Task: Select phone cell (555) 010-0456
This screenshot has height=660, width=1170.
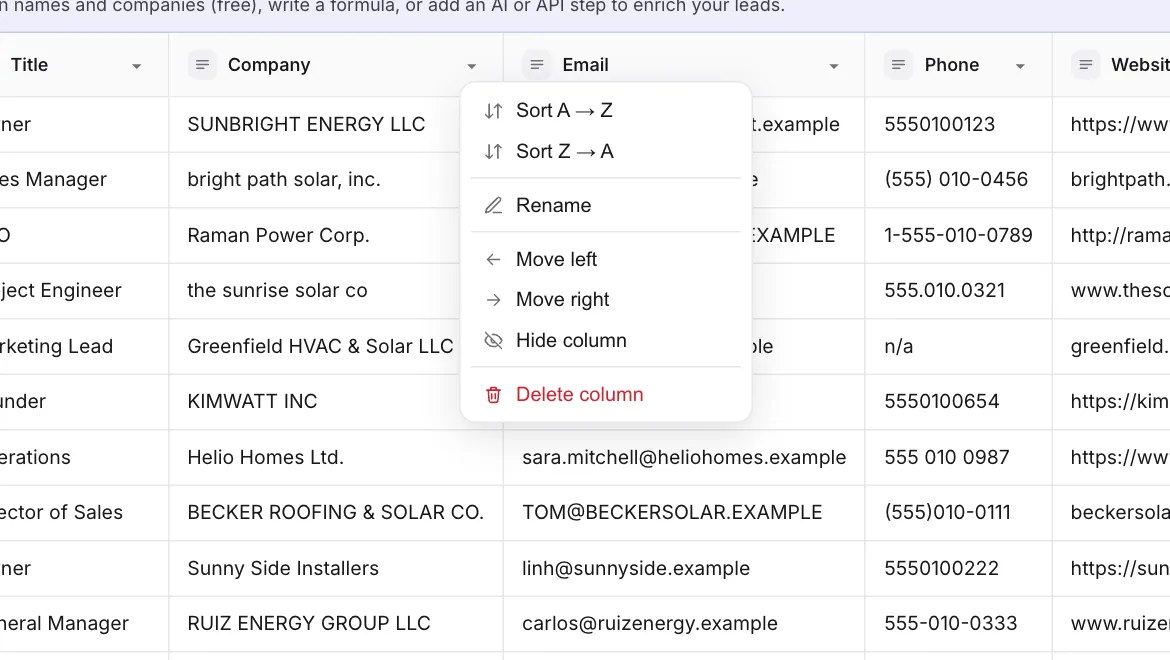Action: (x=959, y=180)
